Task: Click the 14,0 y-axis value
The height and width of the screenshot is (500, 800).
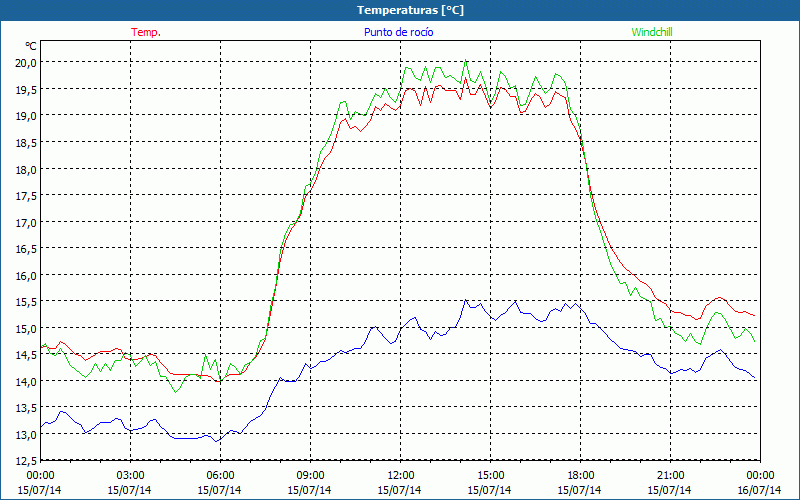Action: [26, 382]
